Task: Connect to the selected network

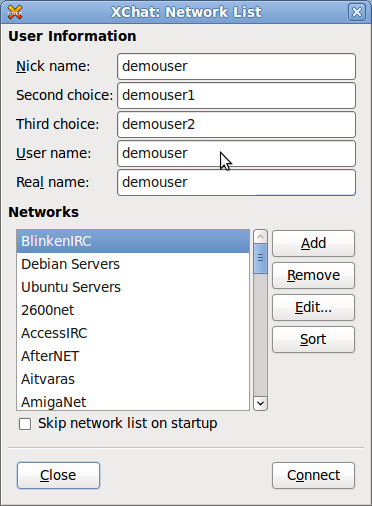Action: coord(313,475)
